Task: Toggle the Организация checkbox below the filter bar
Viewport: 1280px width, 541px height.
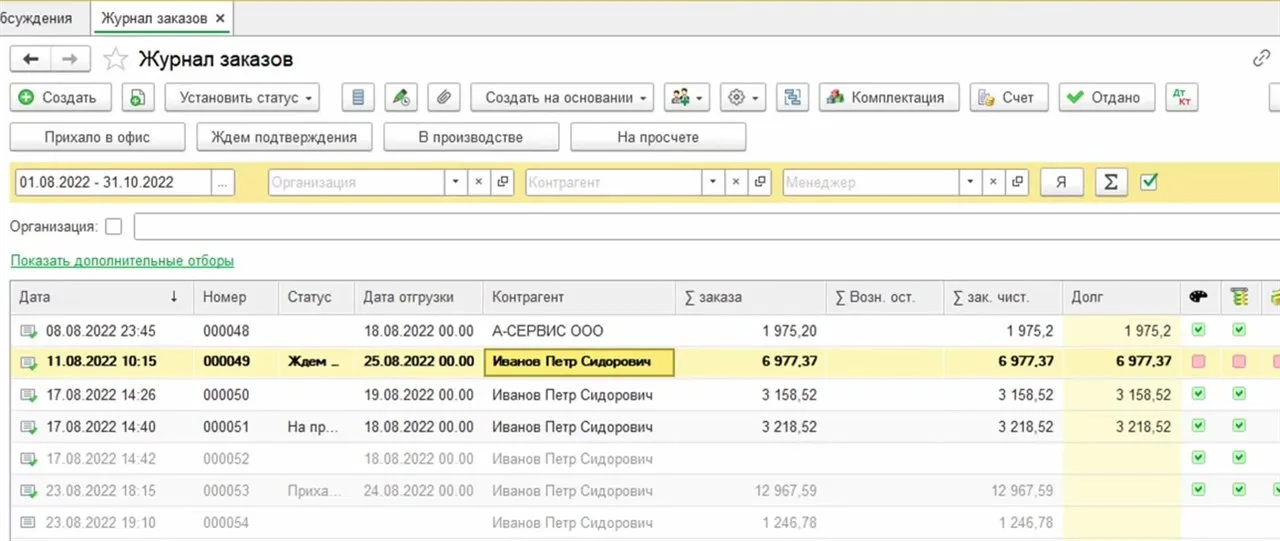Action: [113, 227]
